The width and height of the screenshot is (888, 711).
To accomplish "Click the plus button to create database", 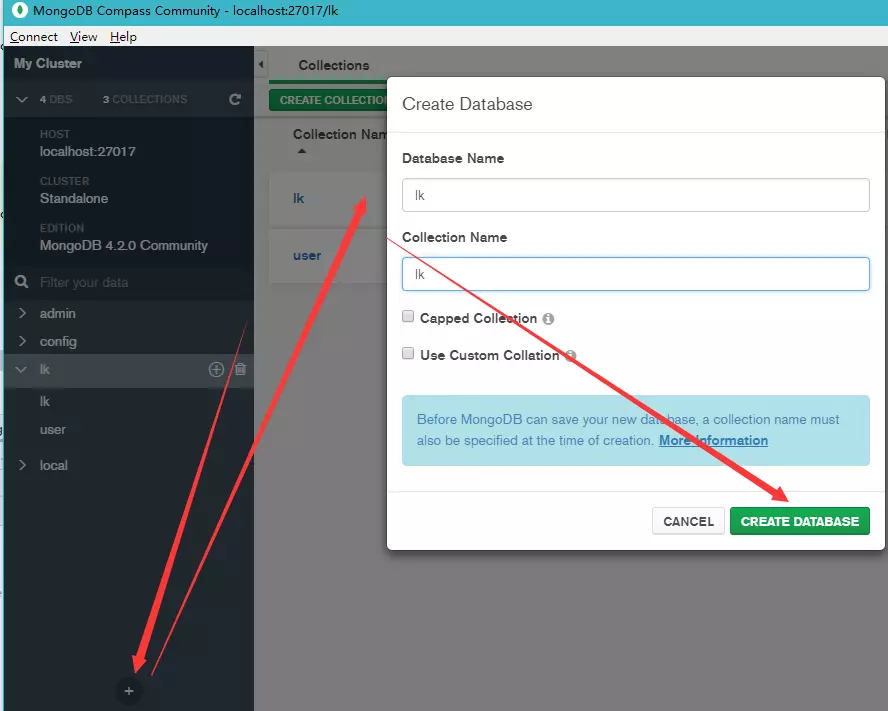I will (129, 691).
